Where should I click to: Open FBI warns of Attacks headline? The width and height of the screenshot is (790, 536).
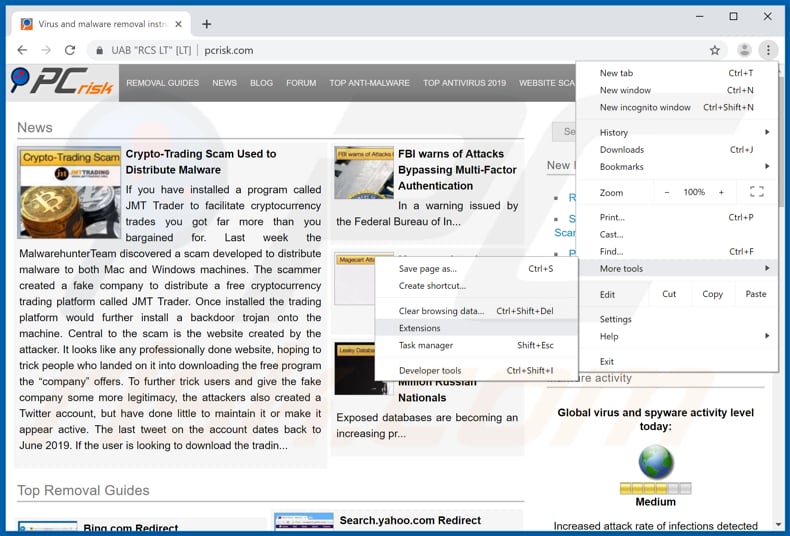[x=457, y=170]
